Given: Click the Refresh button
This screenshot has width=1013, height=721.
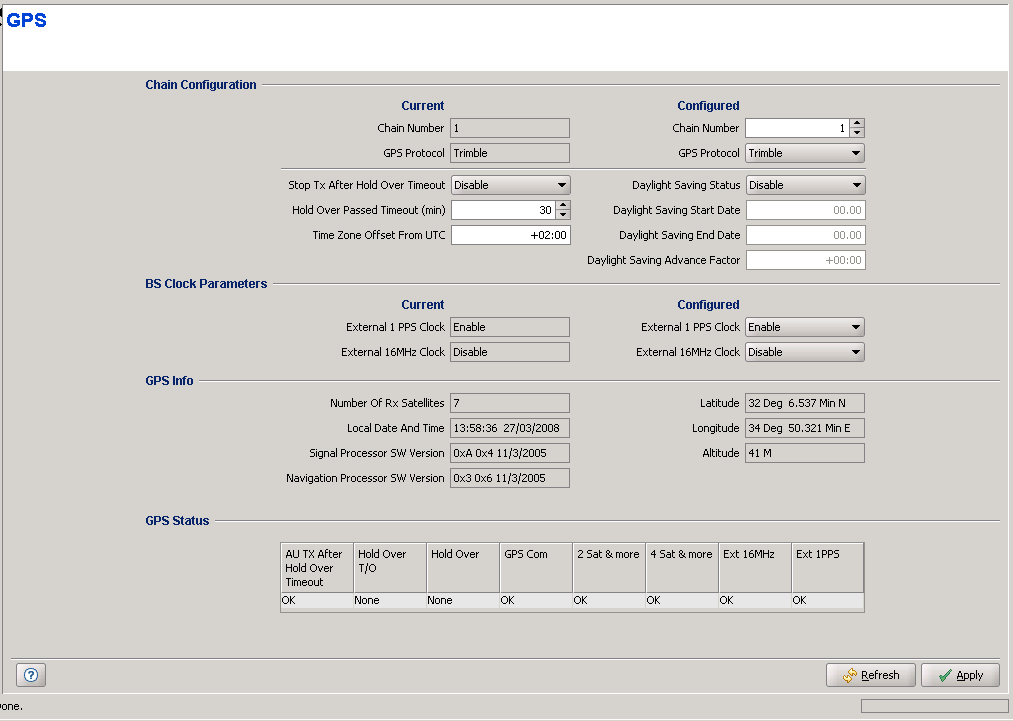Looking at the screenshot, I should pyautogui.click(x=870, y=675).
